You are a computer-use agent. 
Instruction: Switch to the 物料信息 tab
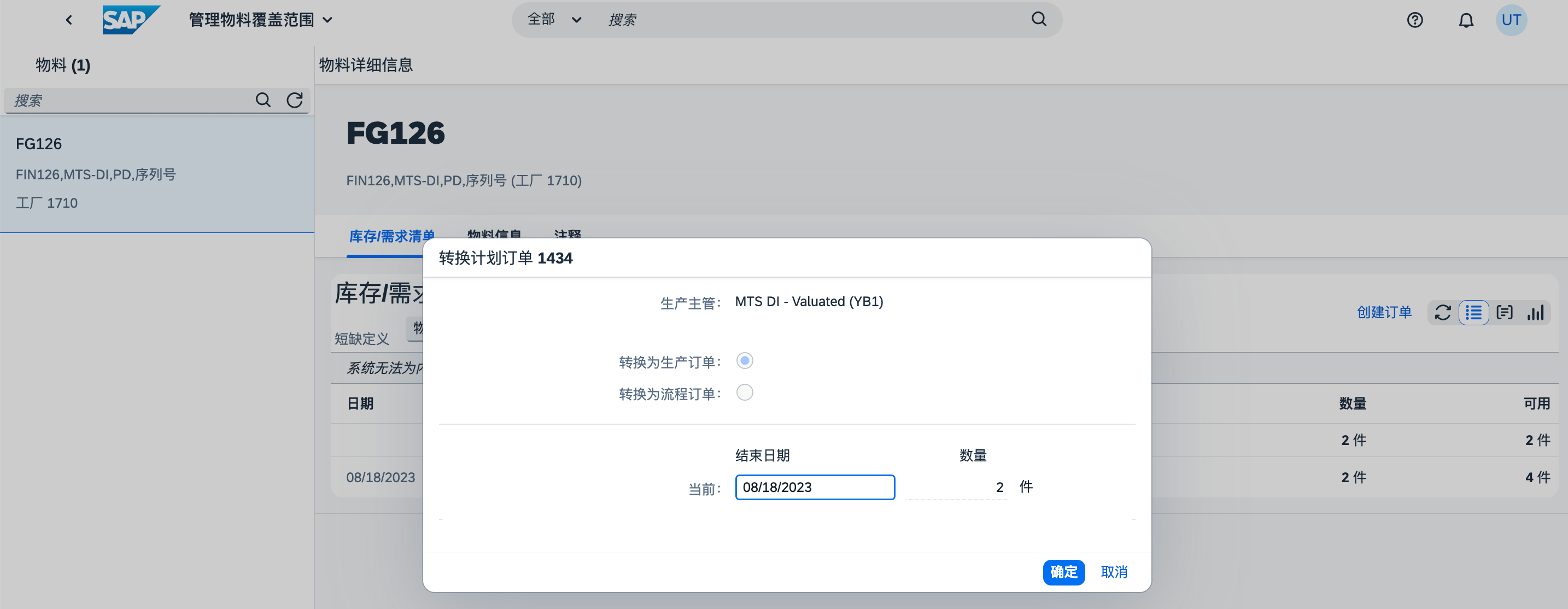tap(494, 236)
